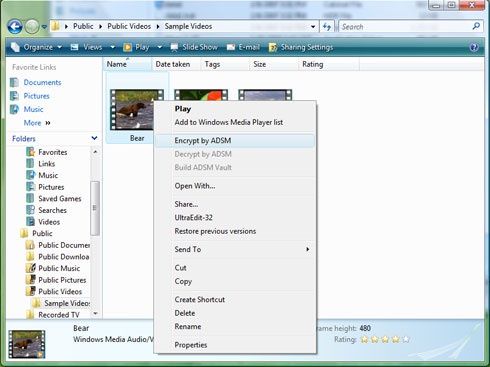Viewport: 490px width, 367px height.
Task: Sort by the Size column header
Action: tap(273, 64)
